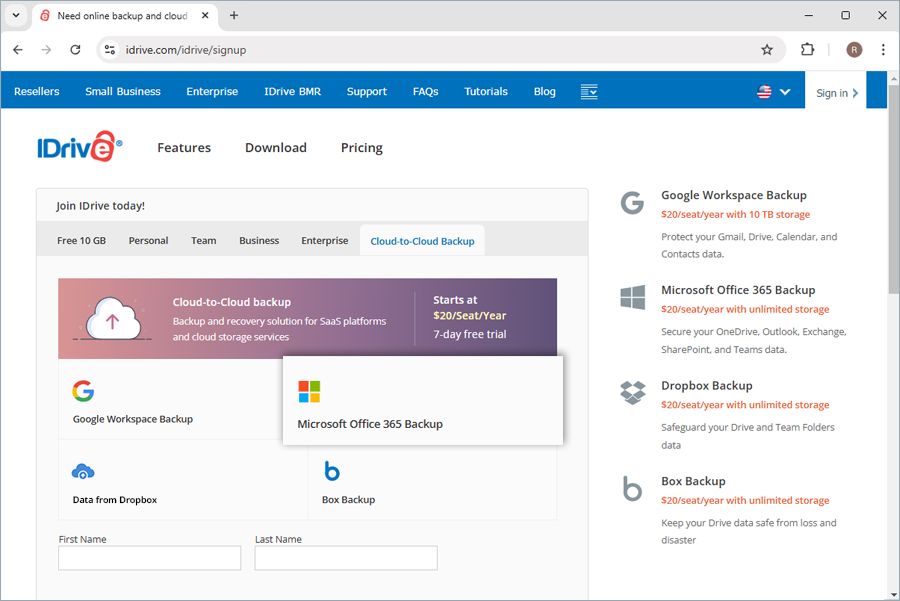Go back to the previous page

pos(18,50)
